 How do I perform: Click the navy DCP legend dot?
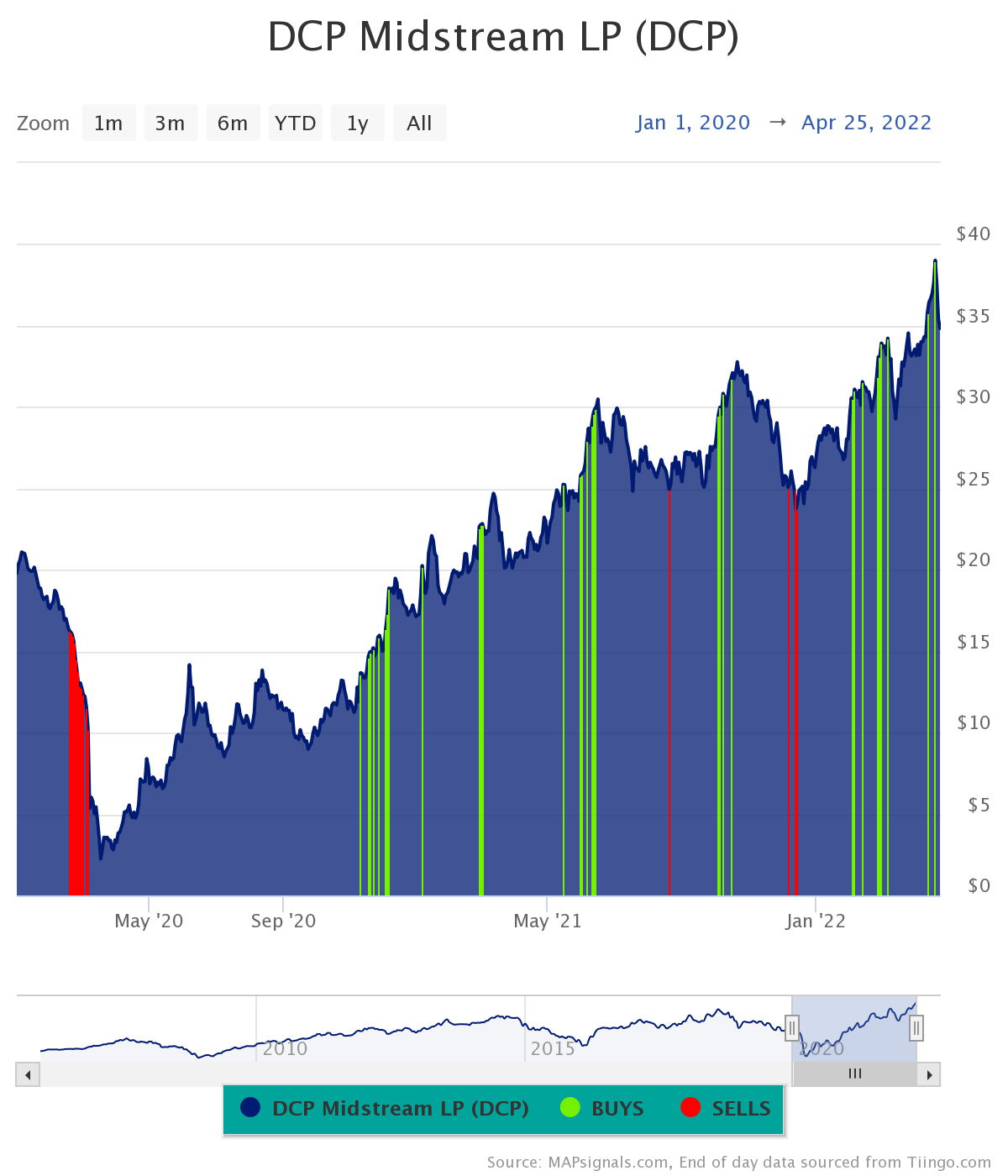(x=249, y=1107)
